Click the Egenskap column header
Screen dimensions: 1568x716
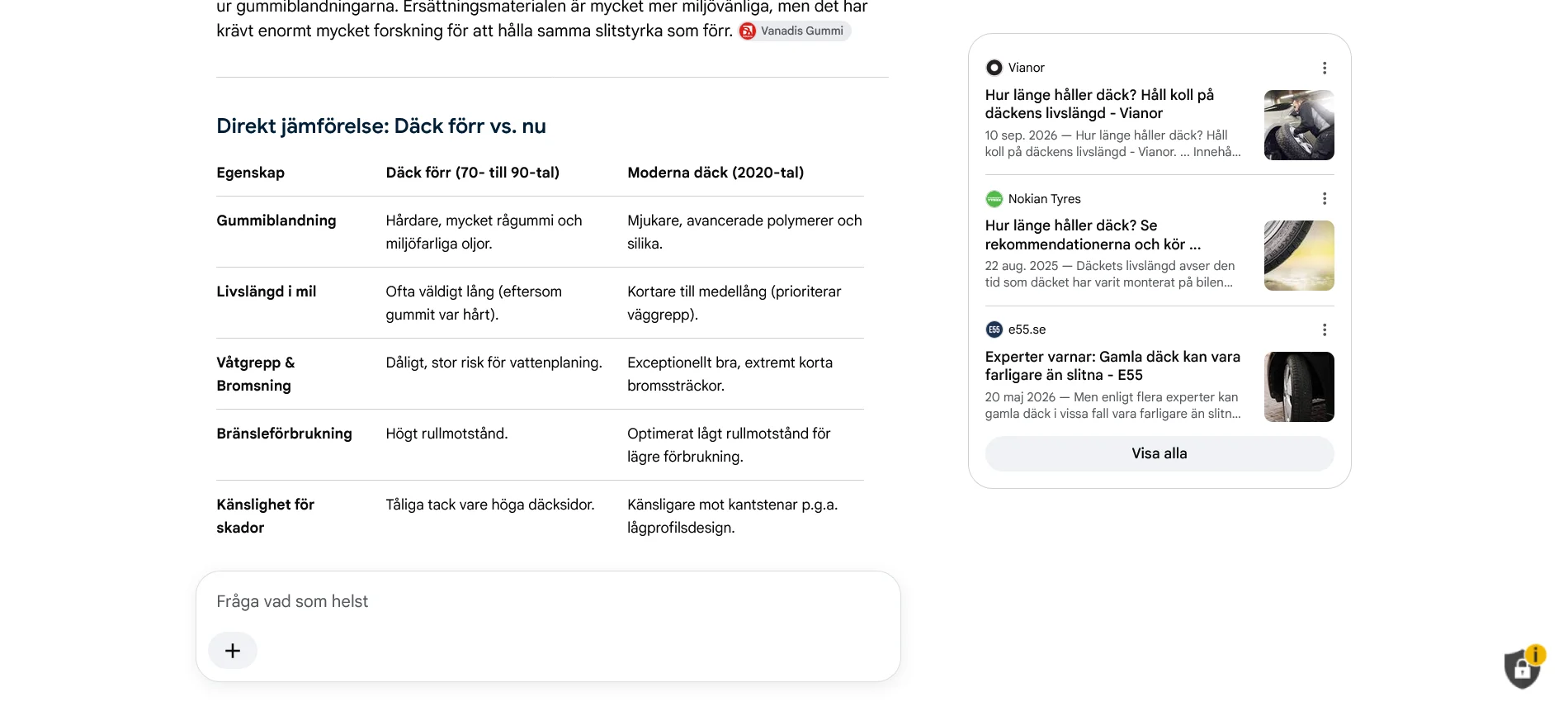coord(251,173)
